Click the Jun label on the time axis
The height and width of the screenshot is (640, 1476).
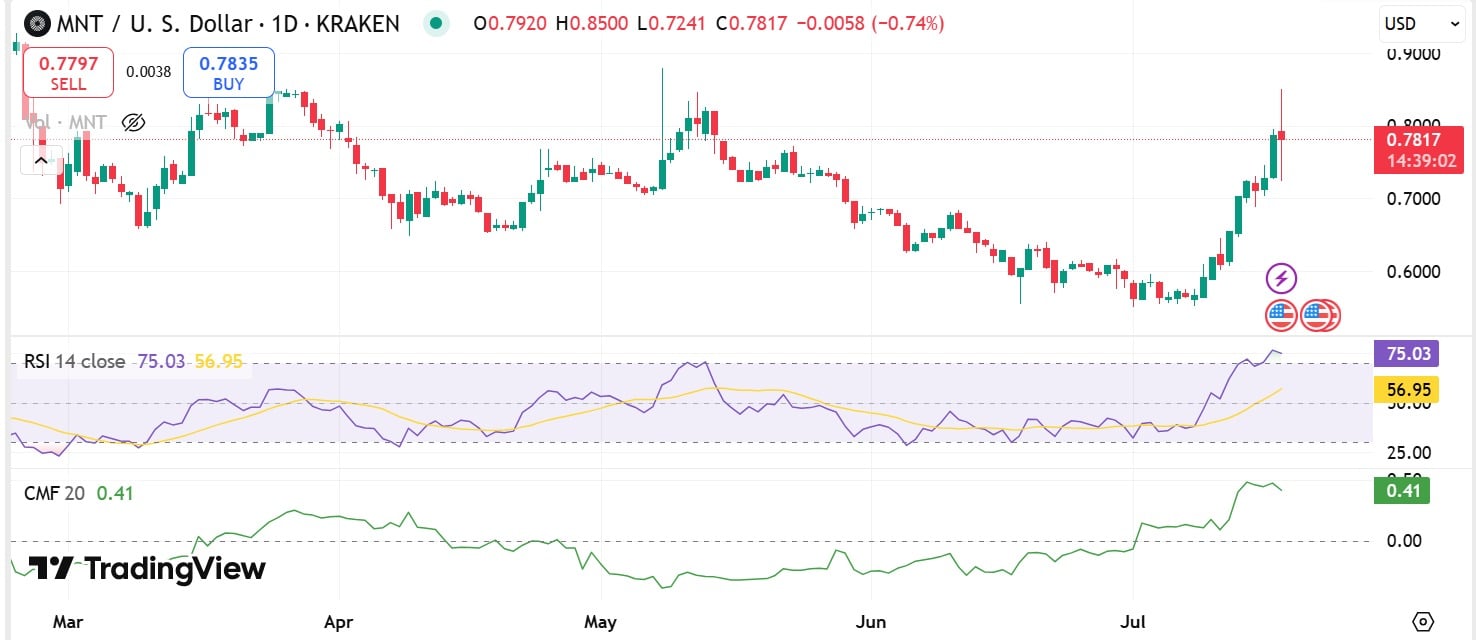point(871,621)
